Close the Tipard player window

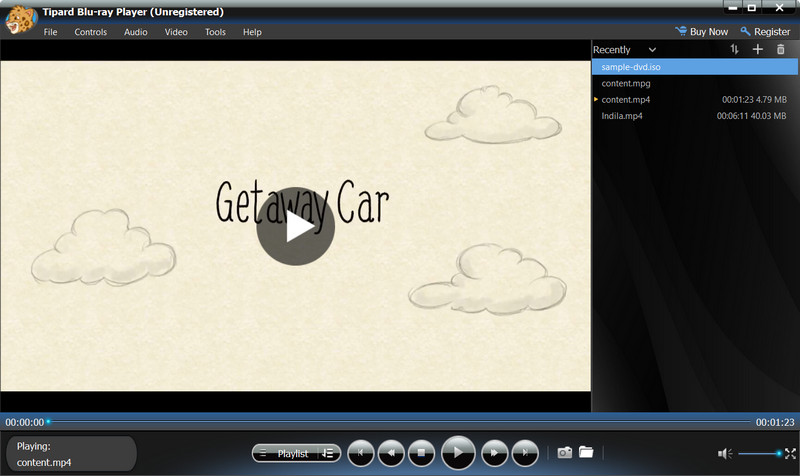pos(780,8)
